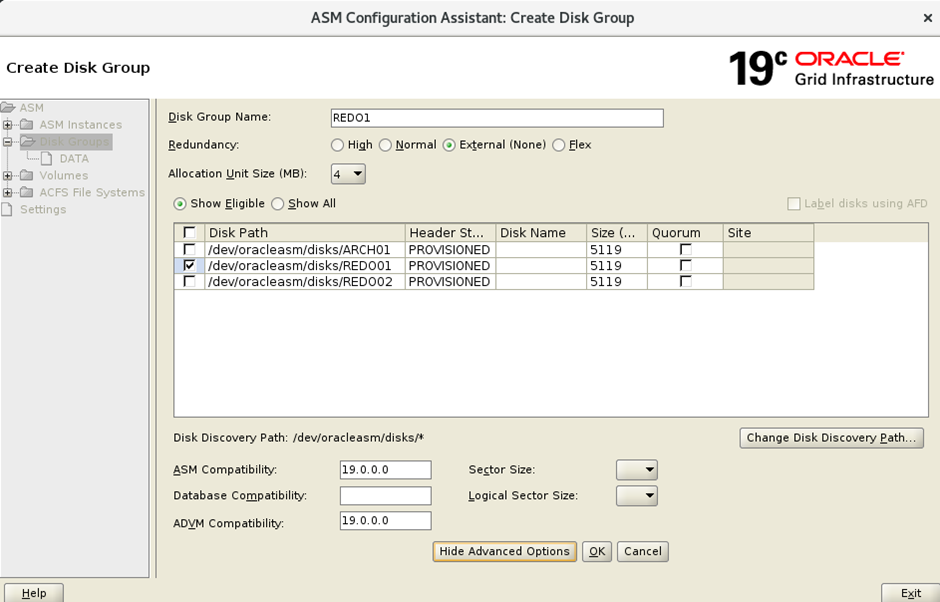Open Help

pos(34,592)
